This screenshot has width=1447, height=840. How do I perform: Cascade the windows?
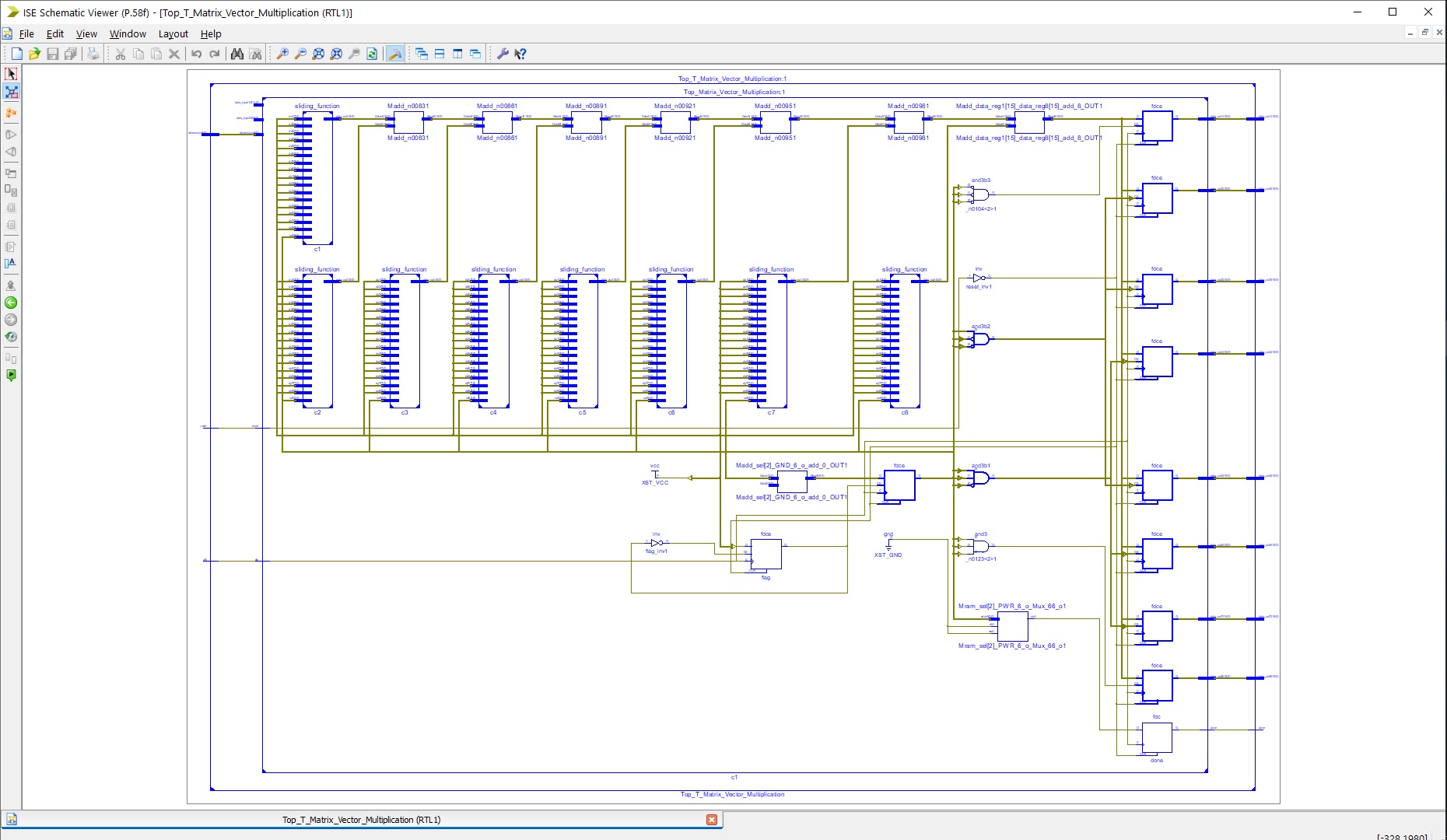tap(421, 54)
